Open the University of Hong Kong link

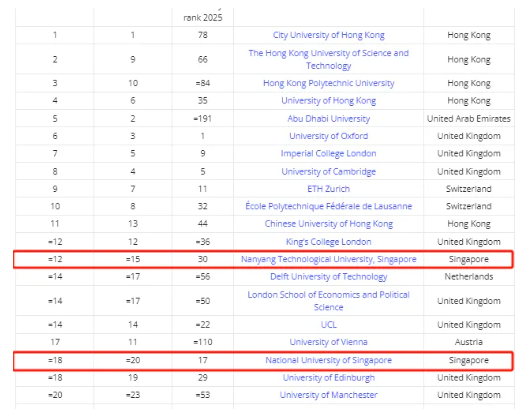pos(329,101)
